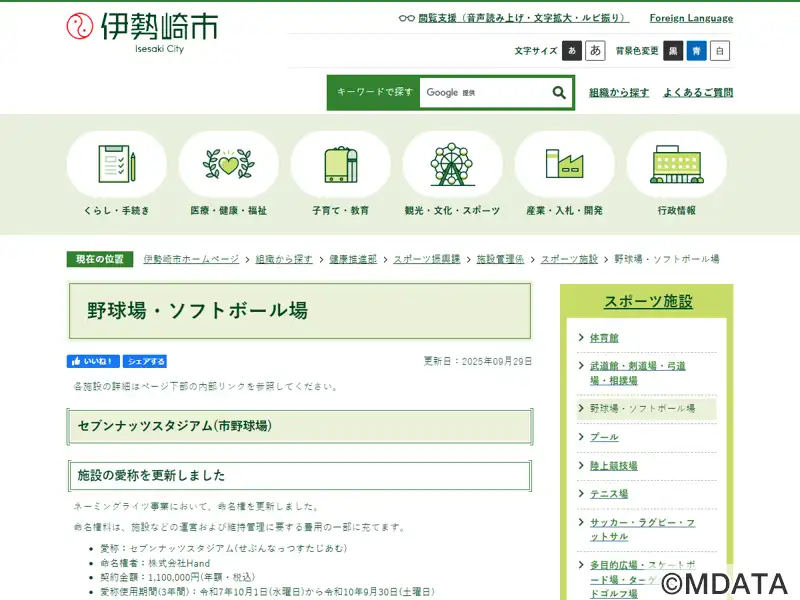Click the Facebook いいね! thumbs-up button
Image resolution: width=800 pixels, height=600 pixels.
93,361
